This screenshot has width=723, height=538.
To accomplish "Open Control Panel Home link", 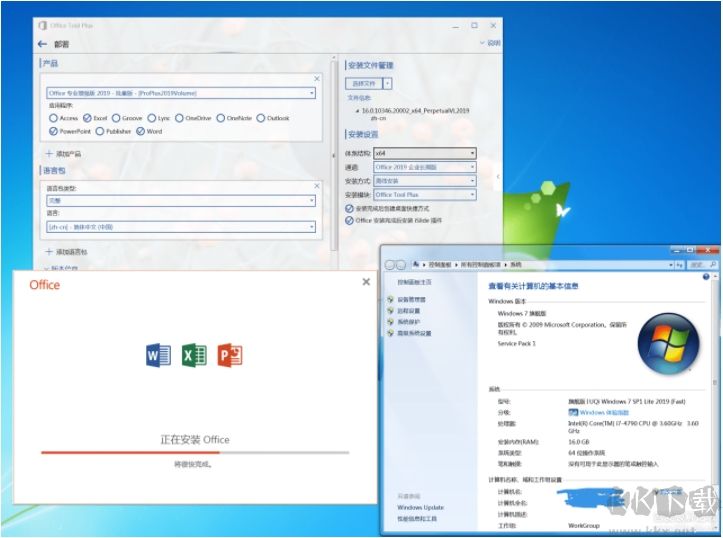I will click(415, 282).
